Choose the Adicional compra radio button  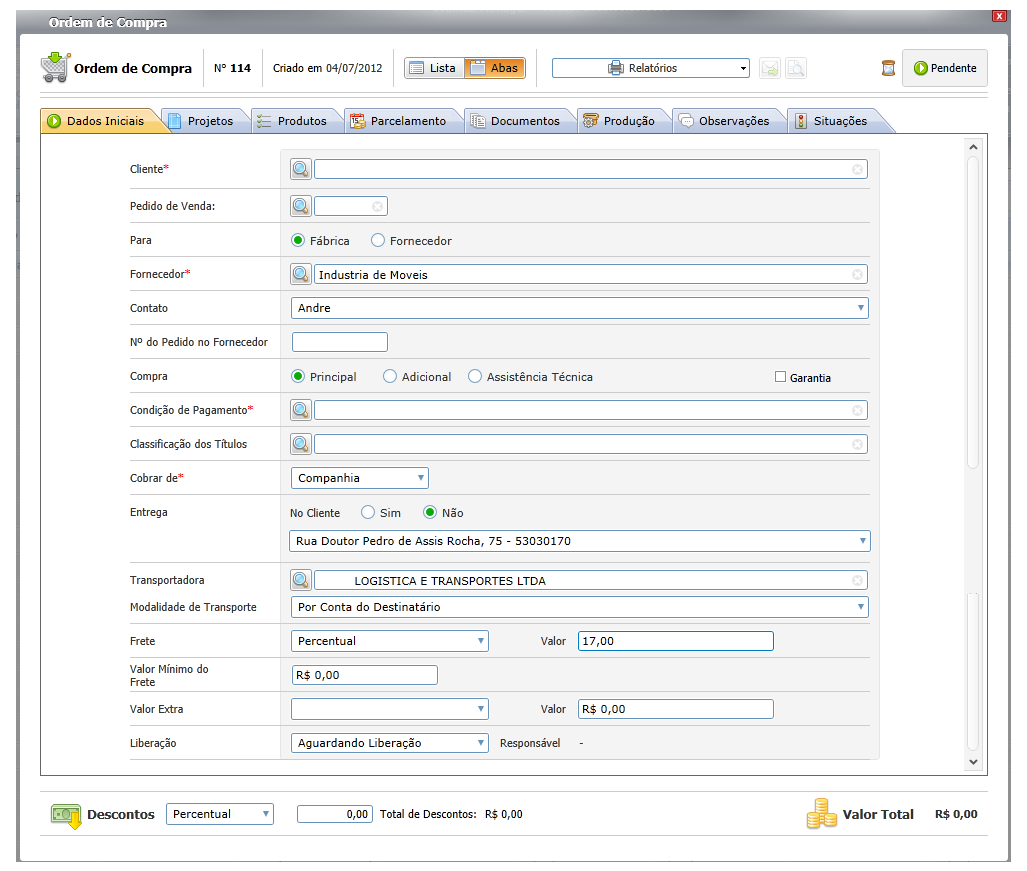[x=390, y=377]
